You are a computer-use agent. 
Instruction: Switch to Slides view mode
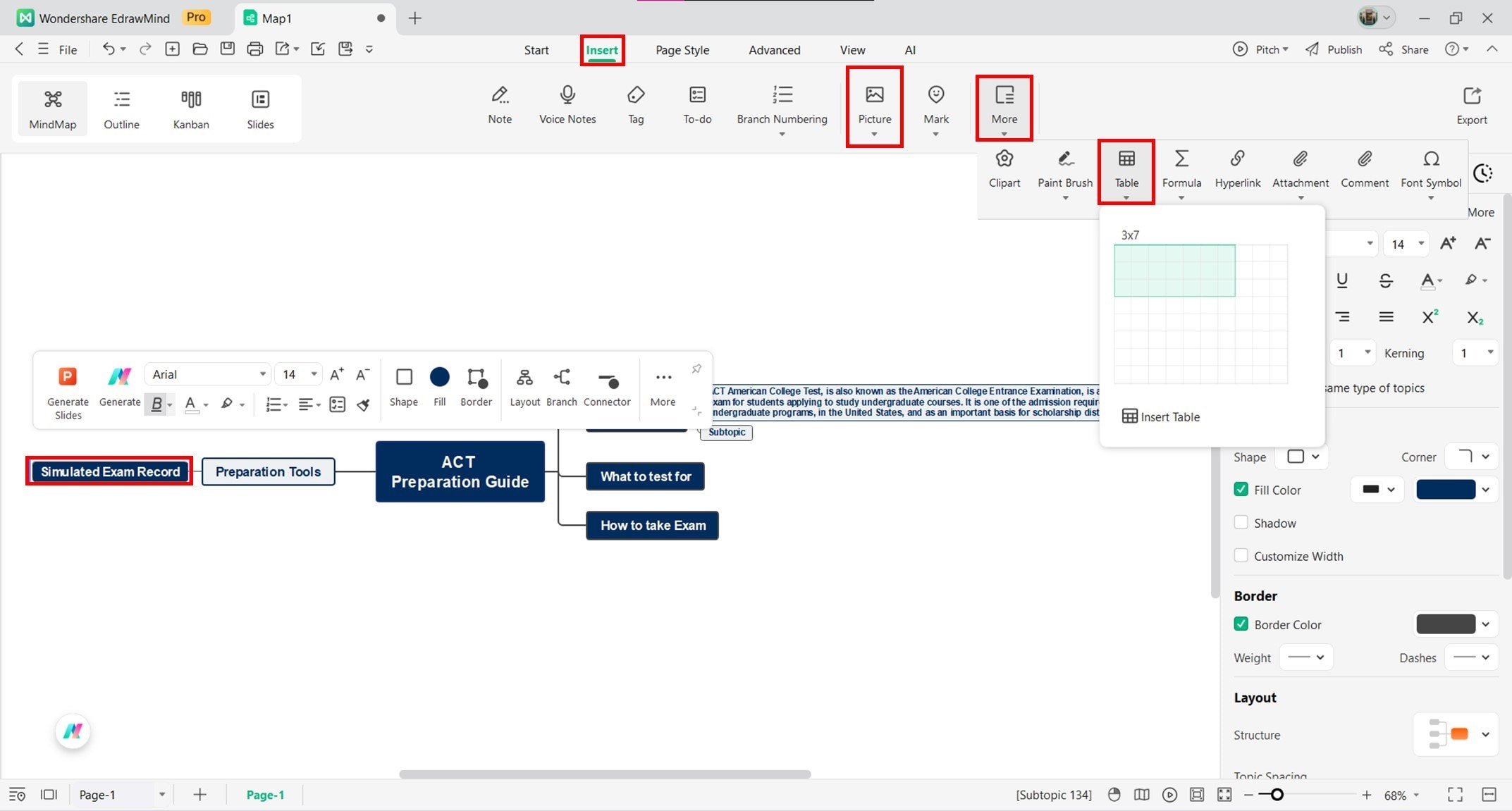click(260, 109)
